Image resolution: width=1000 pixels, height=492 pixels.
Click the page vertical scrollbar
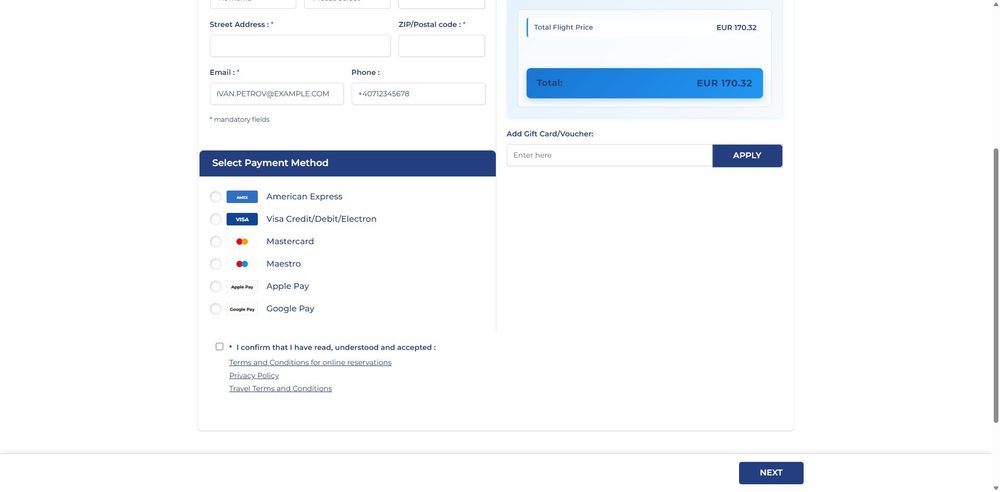click(996, 285)
